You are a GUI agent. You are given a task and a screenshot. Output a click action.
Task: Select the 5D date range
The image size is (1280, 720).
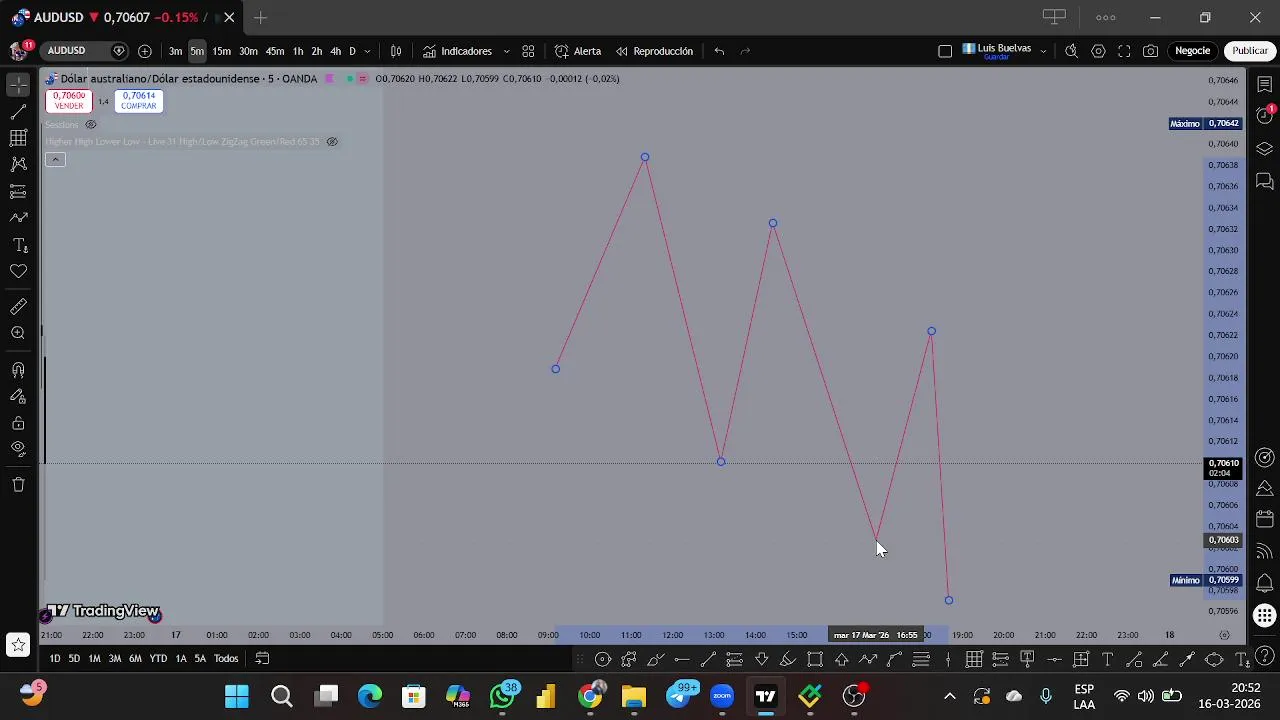pos(74,658)
